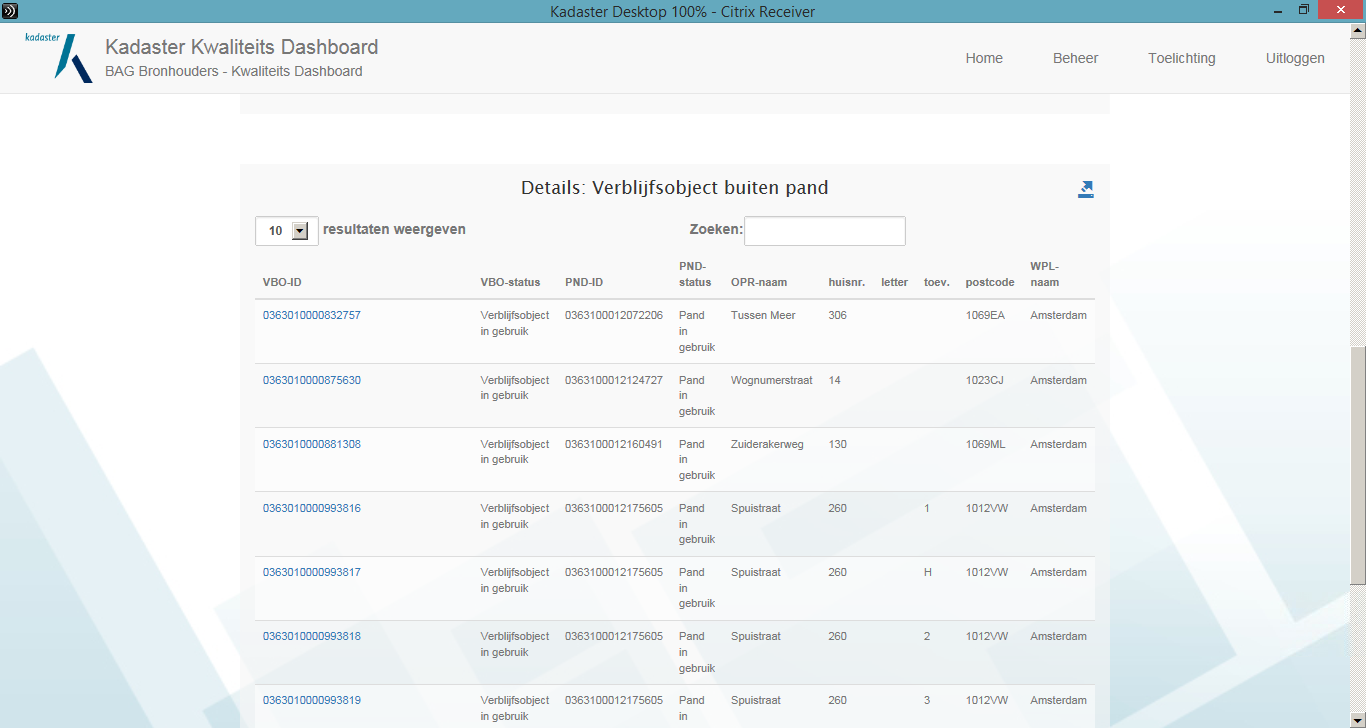Open the Home menu item
Screen dimensions: 1366x728
click(984, 58)
